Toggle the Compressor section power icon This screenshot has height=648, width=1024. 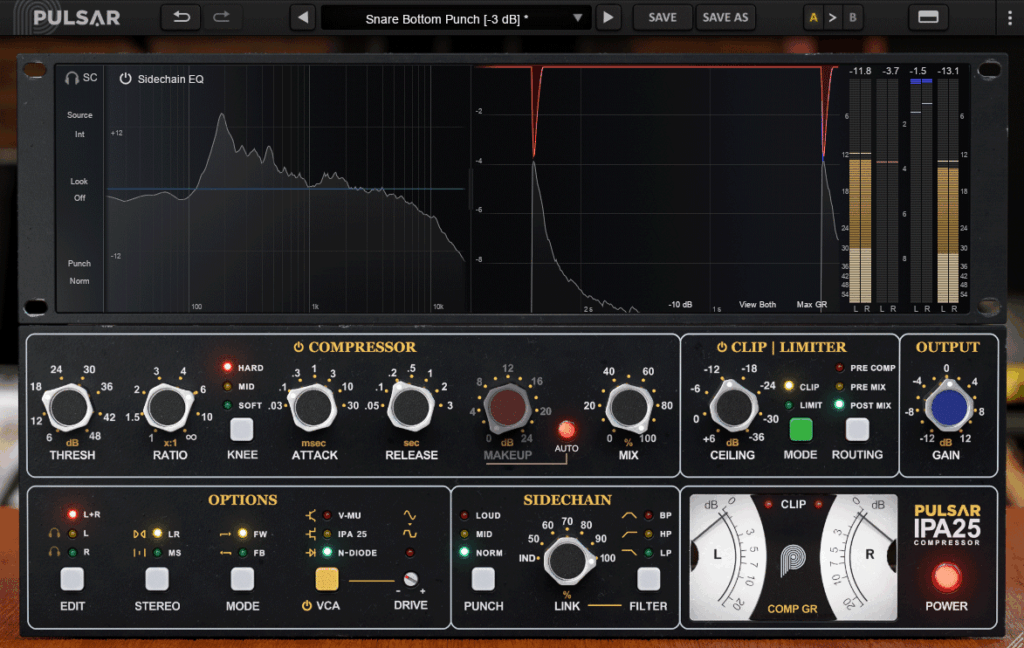tap(298, 347)
